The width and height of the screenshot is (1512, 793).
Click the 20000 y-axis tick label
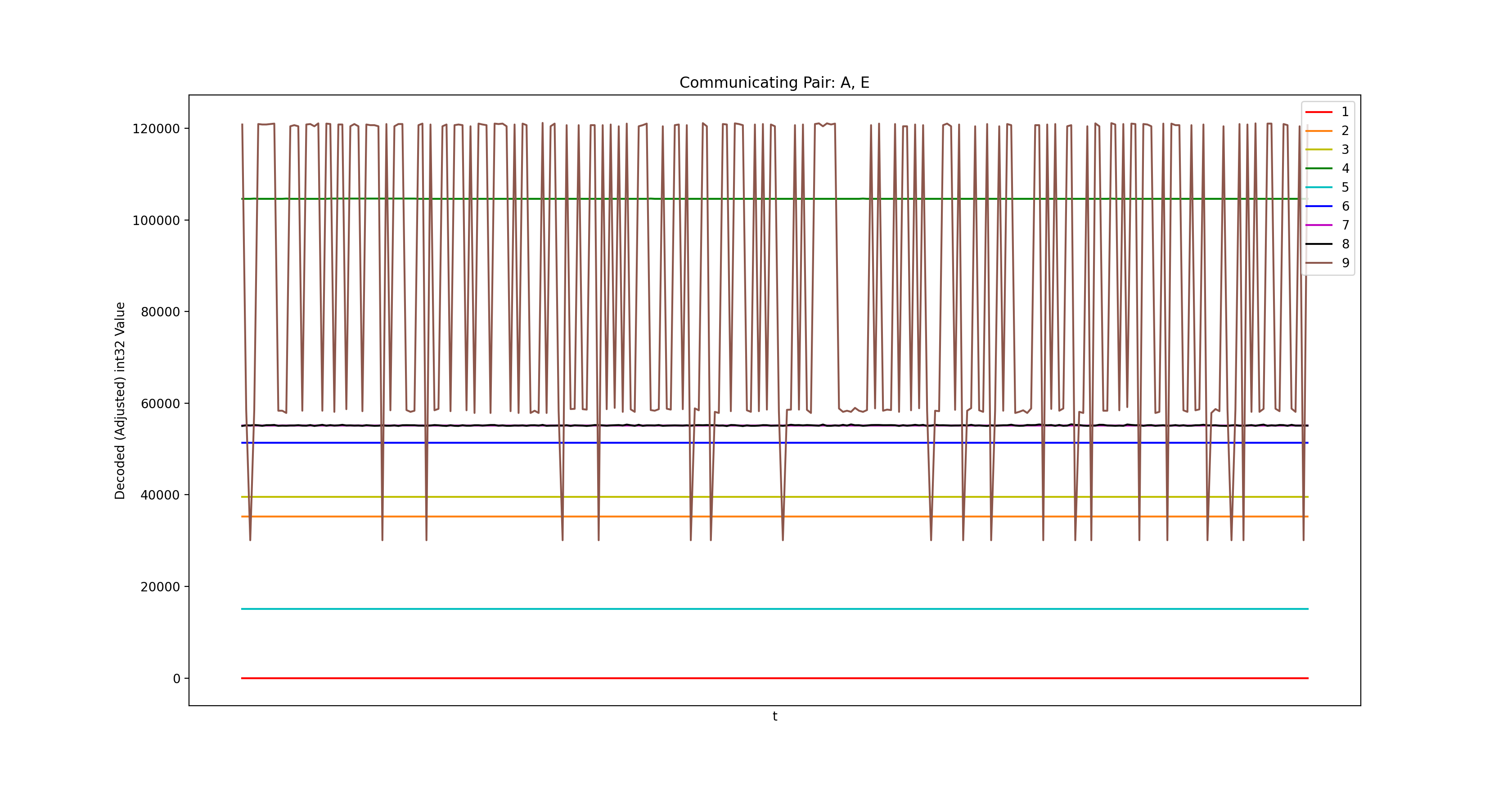click(160, 587)
